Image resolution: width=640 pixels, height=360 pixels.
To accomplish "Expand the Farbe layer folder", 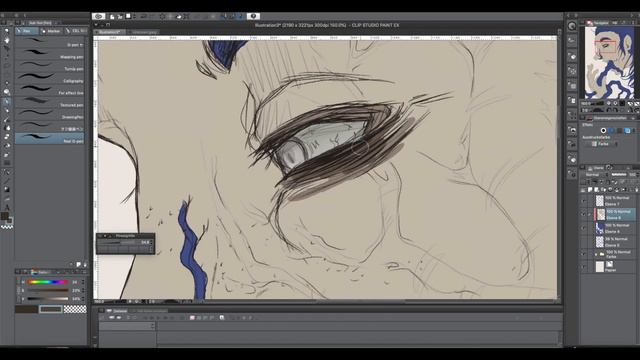I will [596, 254].
